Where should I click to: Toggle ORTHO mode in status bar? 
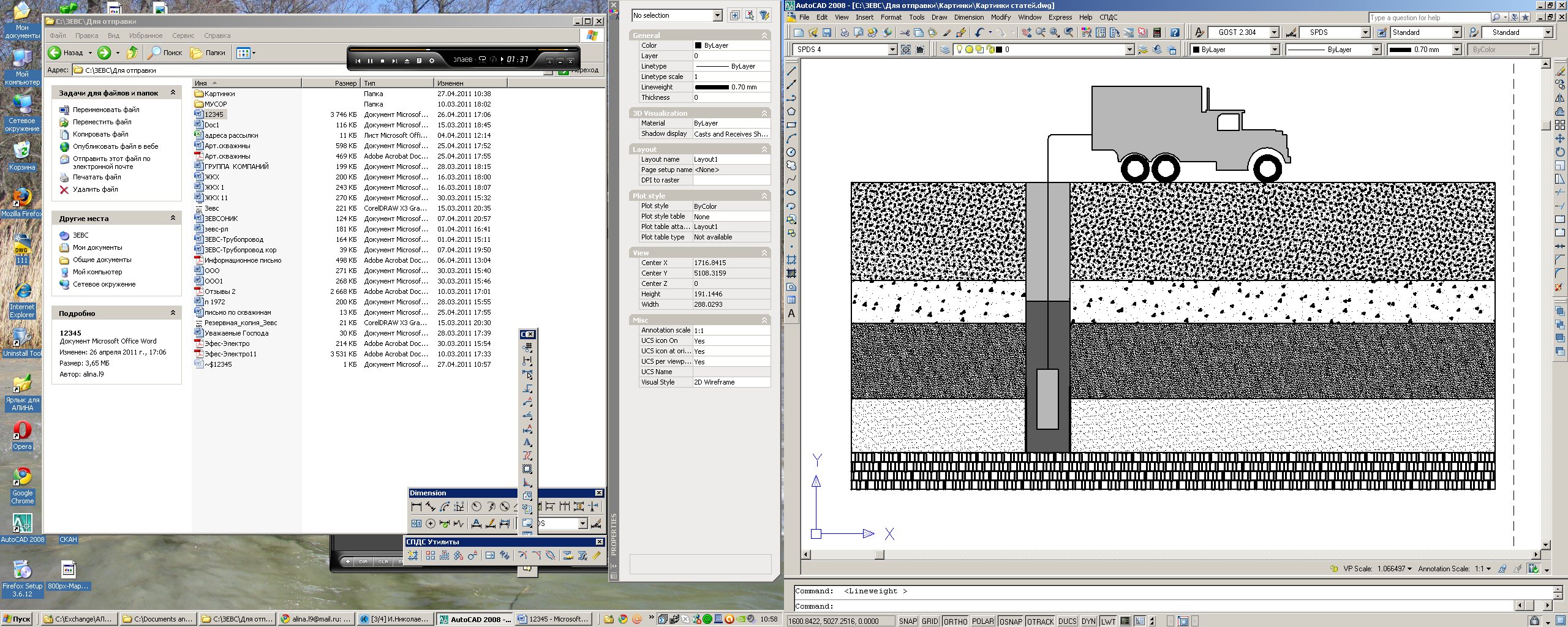(955, 621)
